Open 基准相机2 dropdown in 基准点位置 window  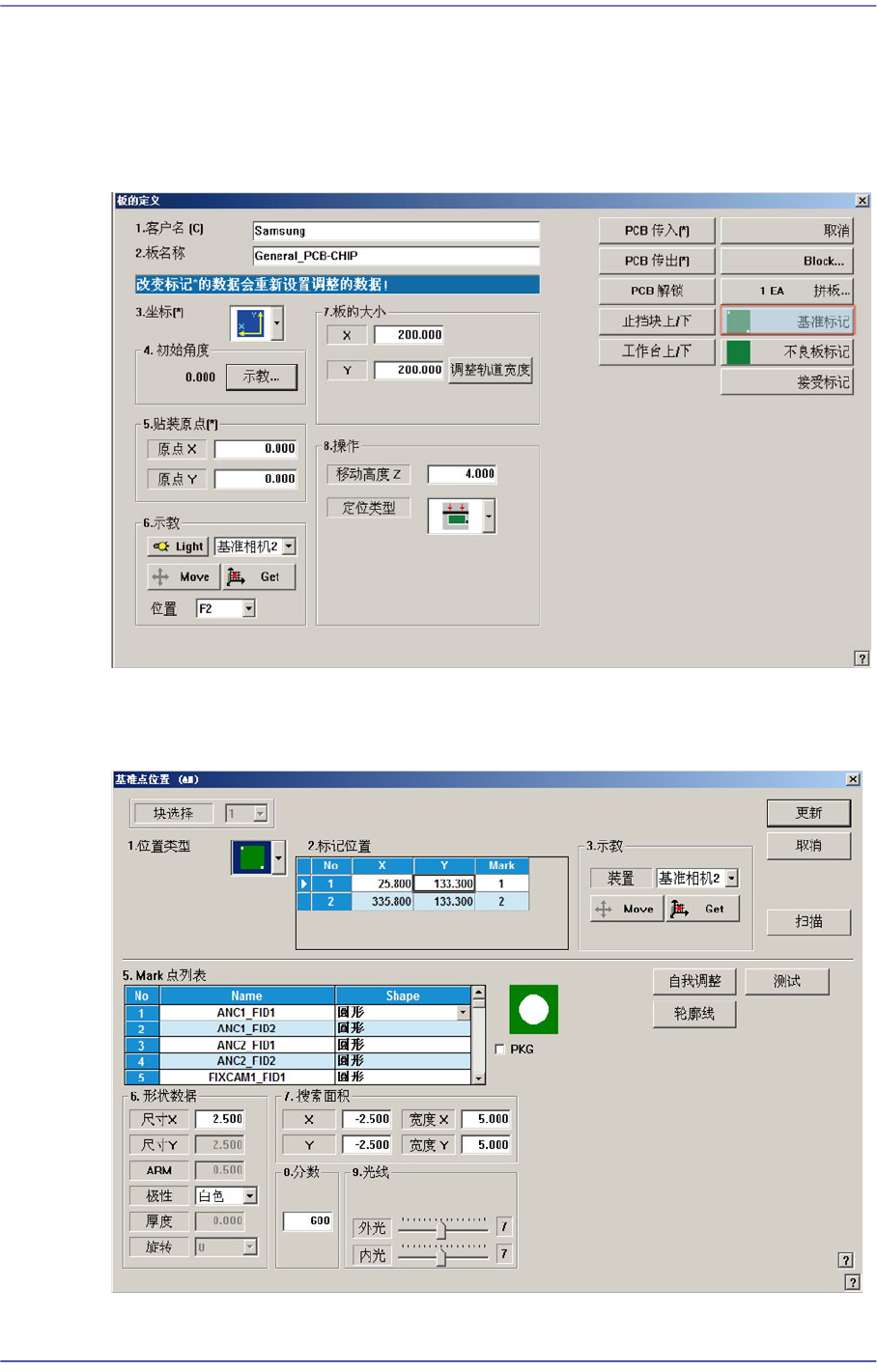pyautogui.click(x=732, y=878)
